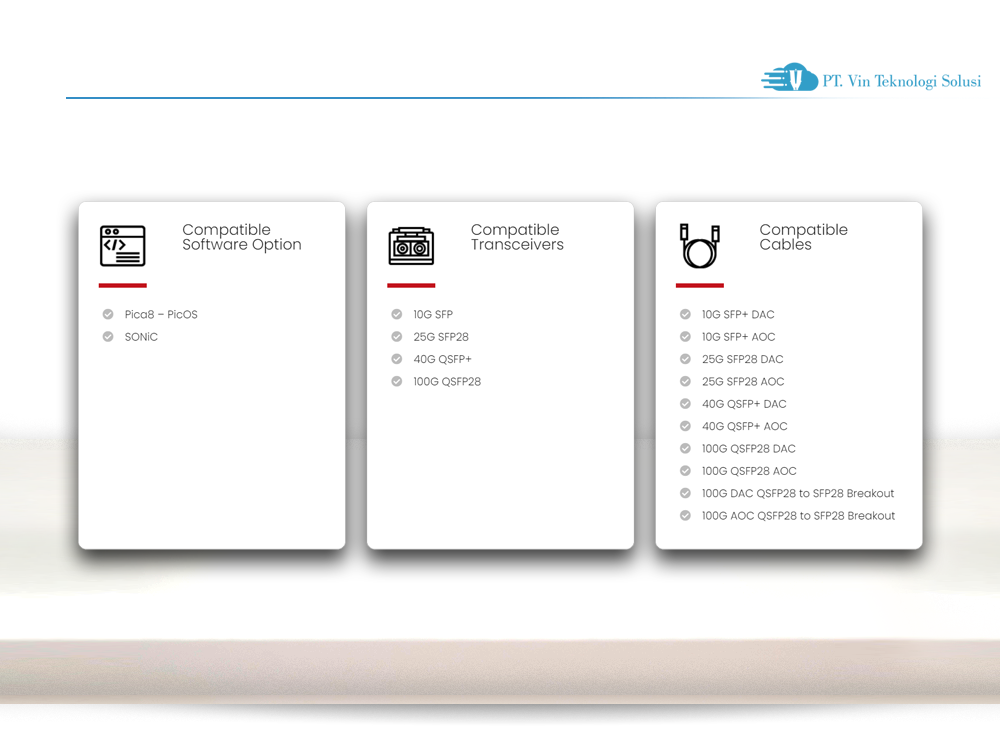Click the check icon beside 25G SFP28 DAC
Viewport: 1000px width, 750px height.
coord(685,359)
